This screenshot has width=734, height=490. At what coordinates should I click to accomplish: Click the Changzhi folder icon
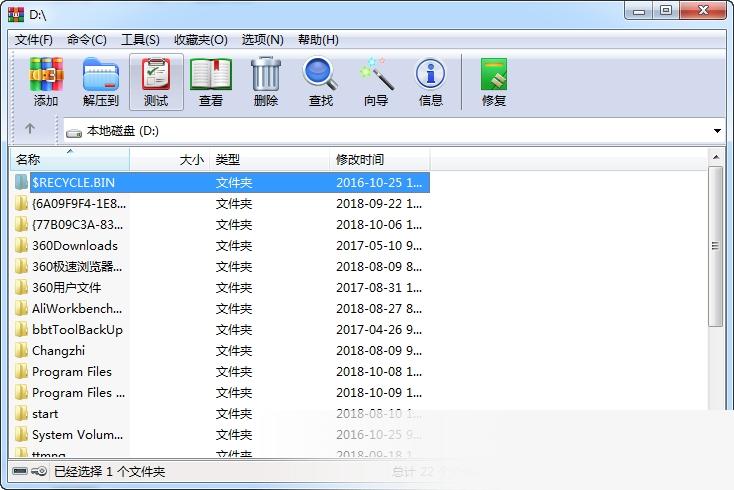pyautogui.click(x=21, y=350)
